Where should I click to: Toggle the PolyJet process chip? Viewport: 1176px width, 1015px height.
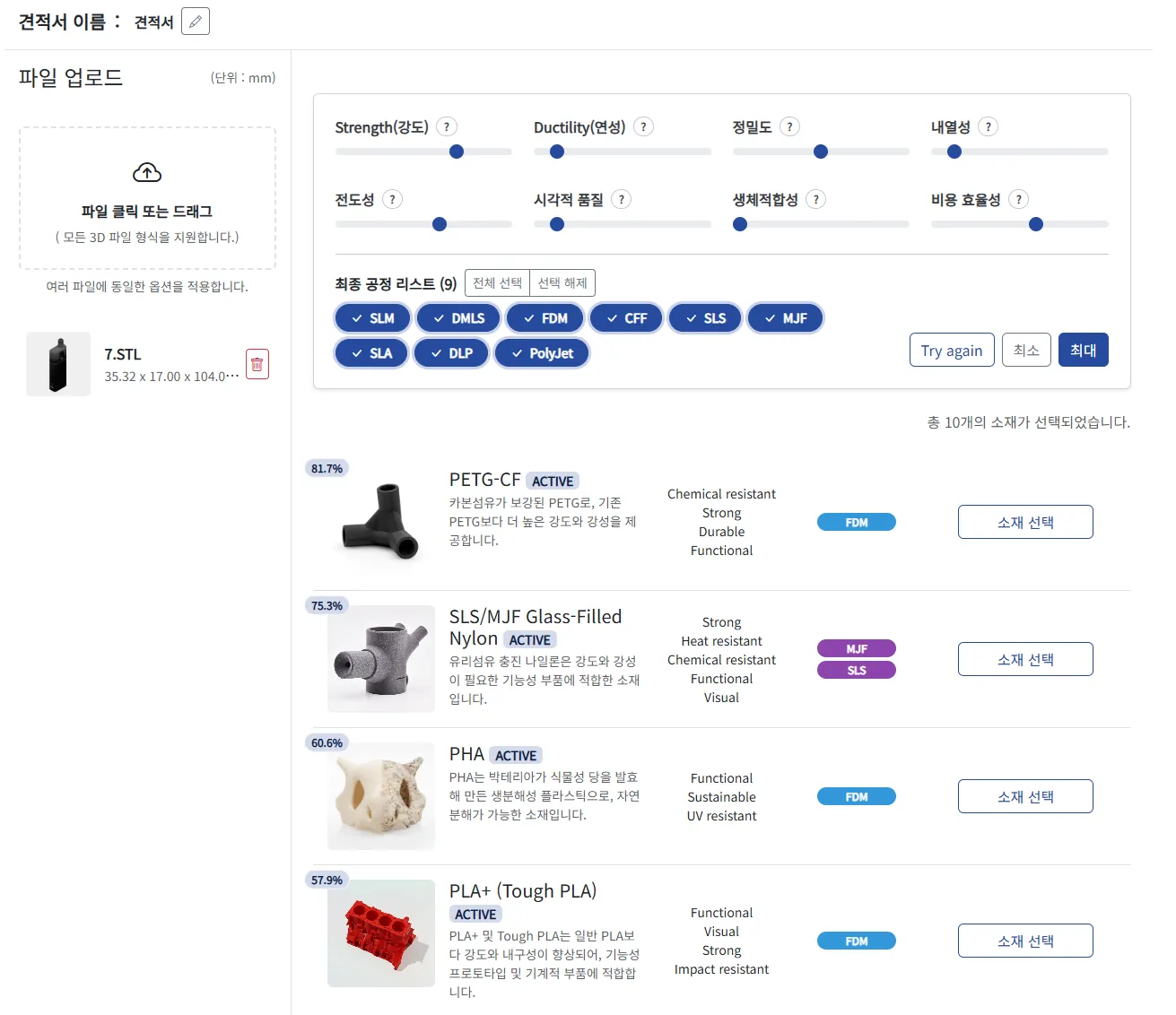coord(542,353)
